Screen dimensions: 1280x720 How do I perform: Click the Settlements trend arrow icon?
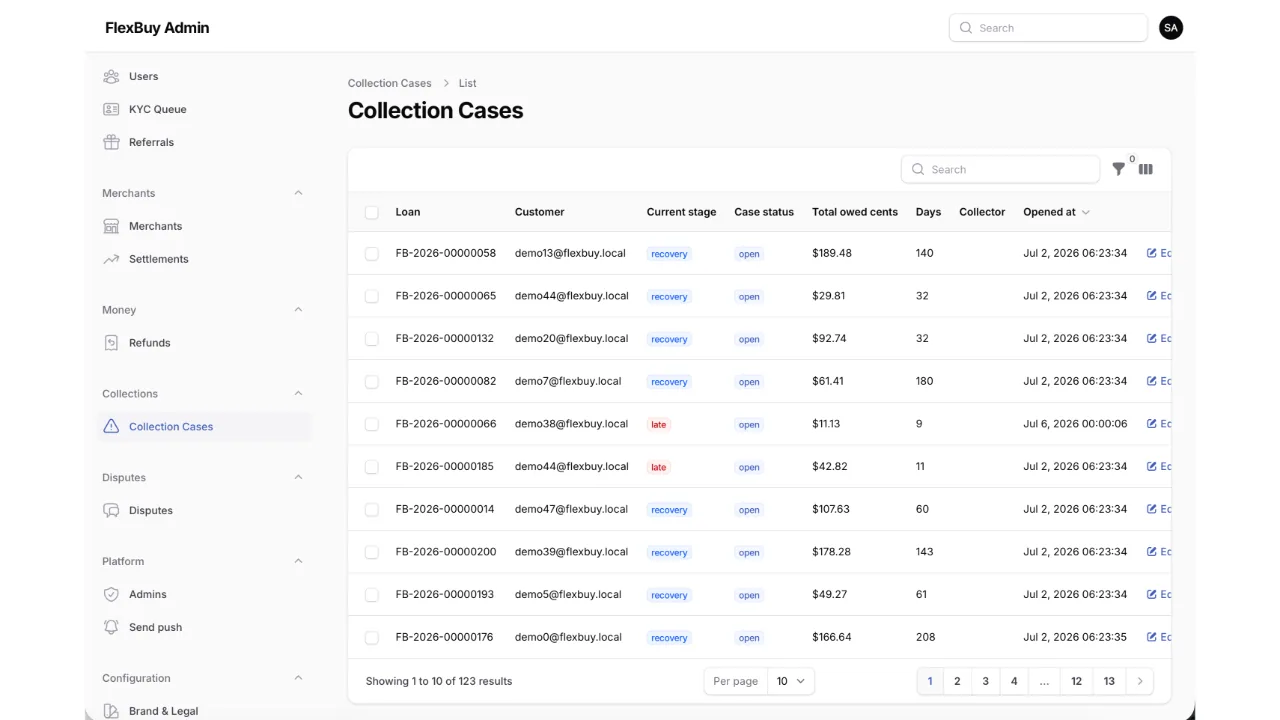[x=111, y=259]
